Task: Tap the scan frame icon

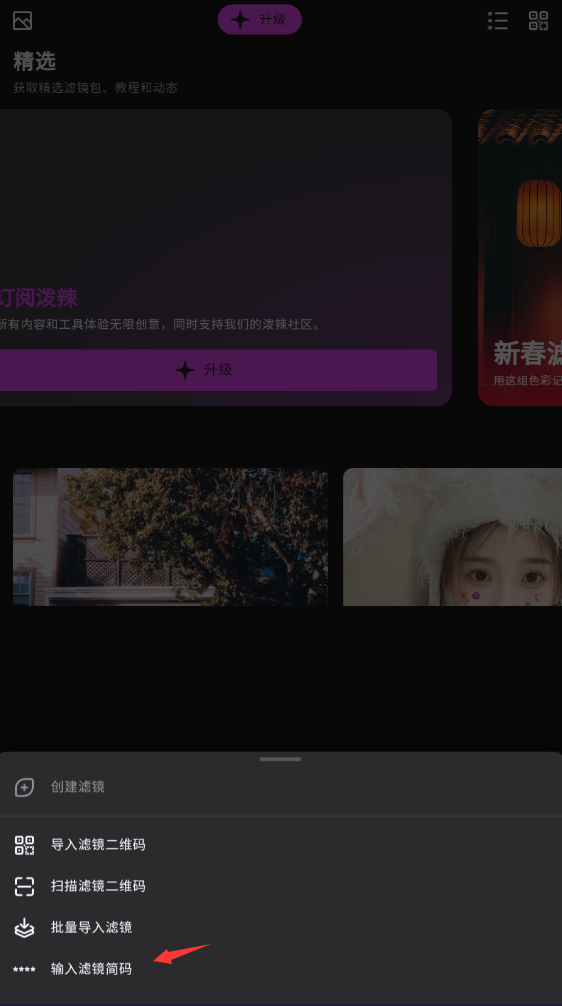Action: click(24, 886)
